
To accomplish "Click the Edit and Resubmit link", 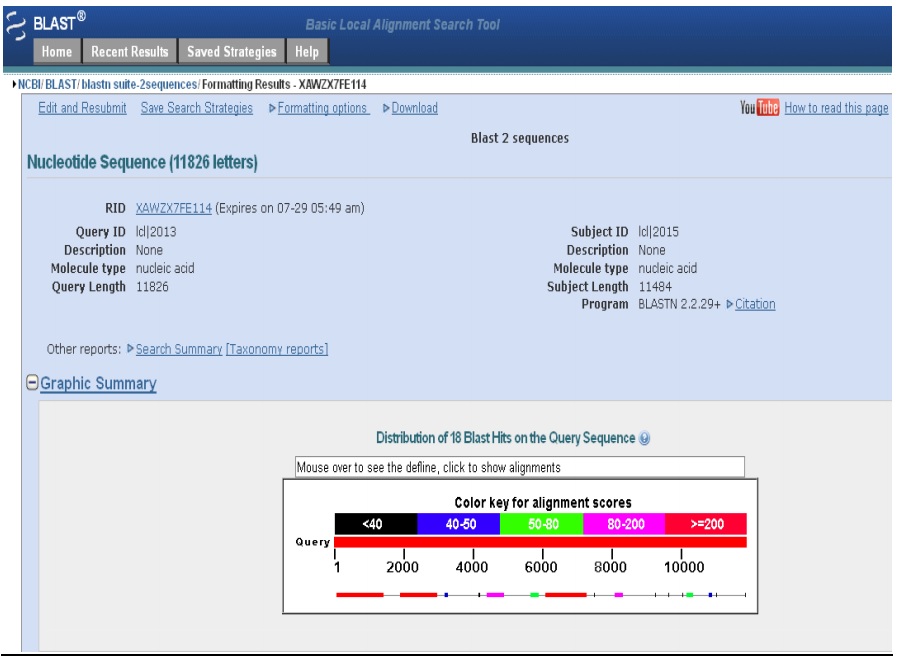I will 82,108.
